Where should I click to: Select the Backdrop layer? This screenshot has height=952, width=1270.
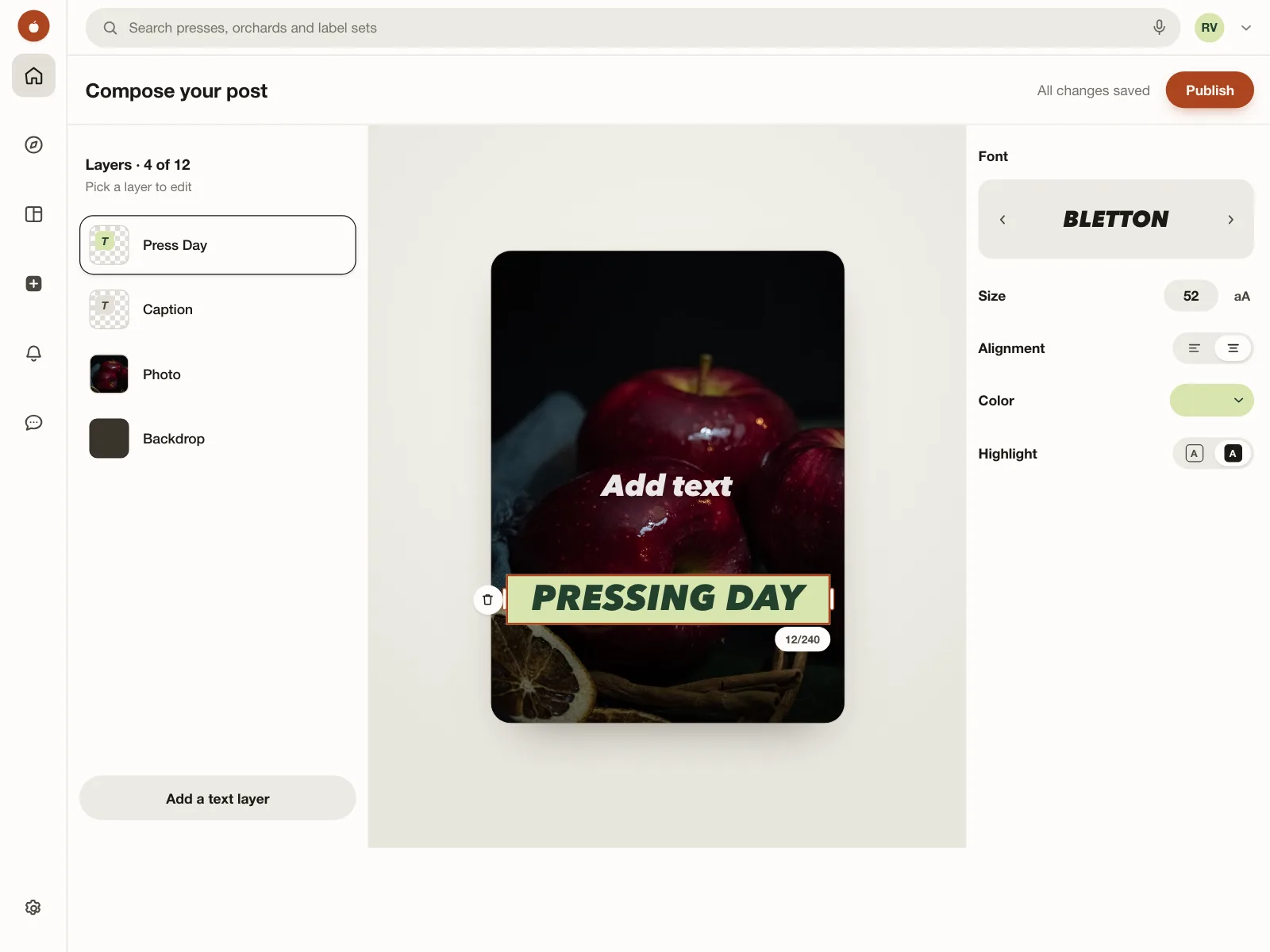pos(217,439)
